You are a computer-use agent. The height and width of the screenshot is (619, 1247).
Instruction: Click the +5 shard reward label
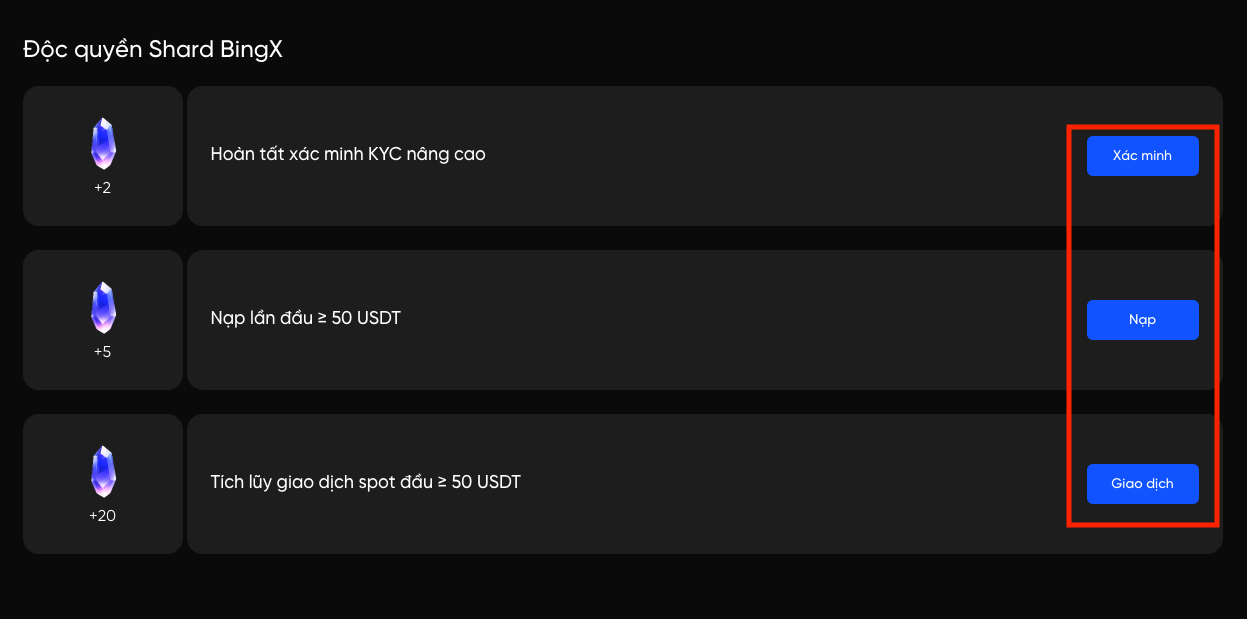click(x=103, y=352)
